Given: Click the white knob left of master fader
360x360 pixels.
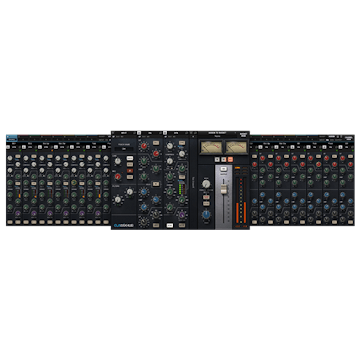Looking at the screenshot, I should [x=206, y=184].
